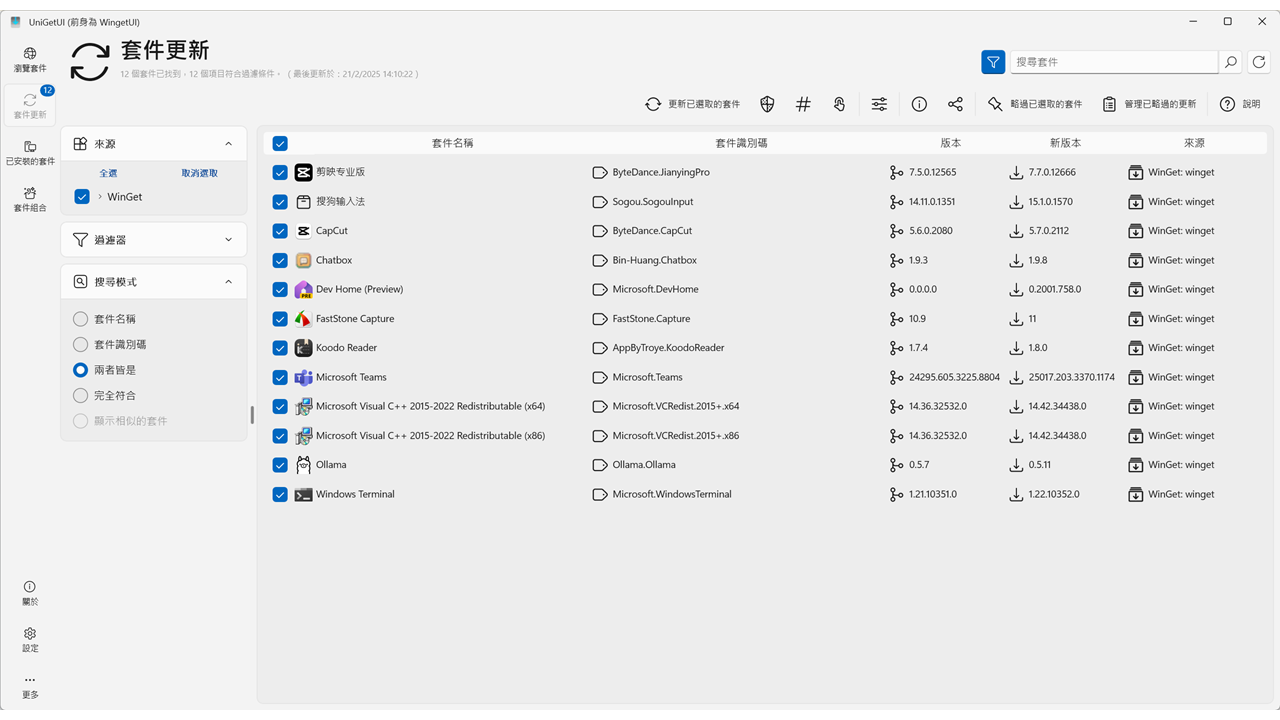Uncheck the Ollama package checkbox
Screen dimensions: 1280x720
pyautogui.click(x=280, y=465)
